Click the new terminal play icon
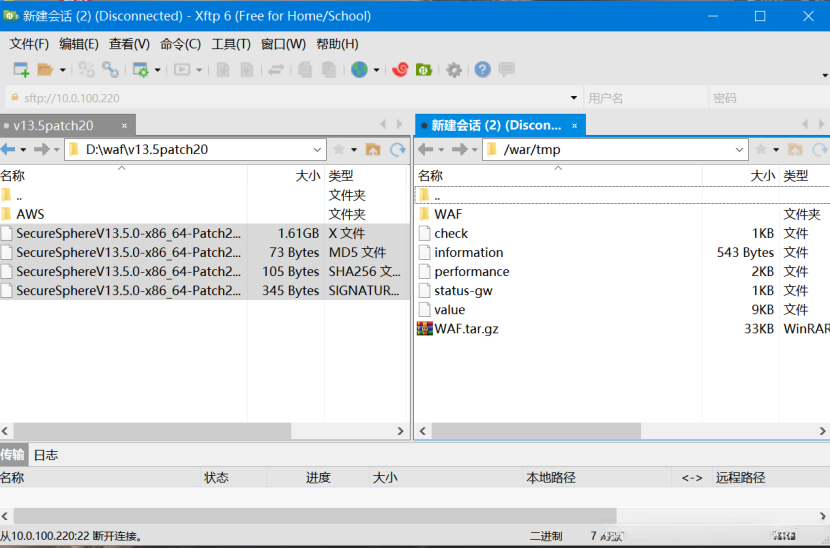This screenshot has height=549, width=830. pyautogui.click(x=182, y=69)
